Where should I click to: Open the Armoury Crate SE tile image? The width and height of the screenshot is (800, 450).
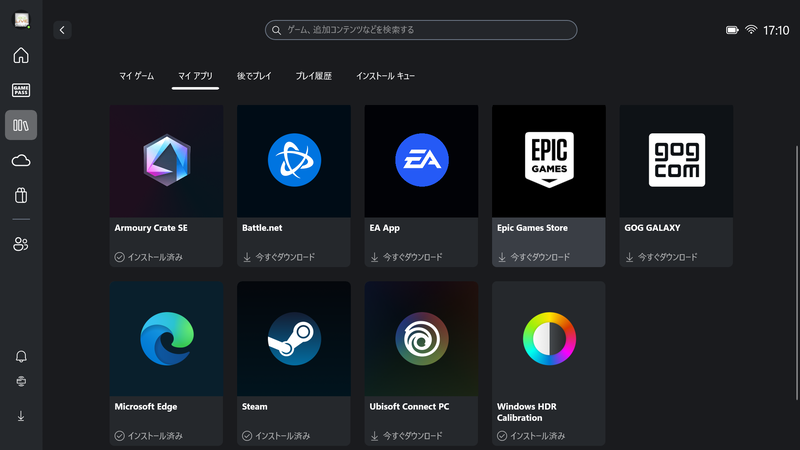pyautogui.click(x=166, y=161)
